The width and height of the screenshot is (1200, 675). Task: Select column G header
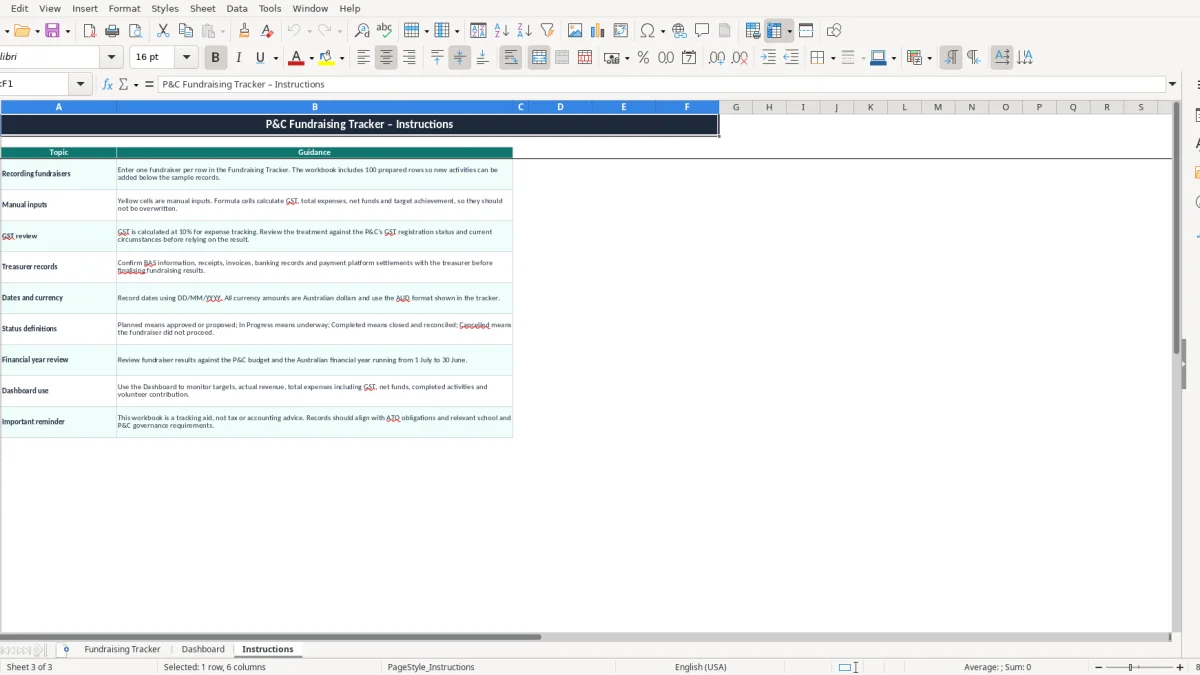(x=736, y=107)
